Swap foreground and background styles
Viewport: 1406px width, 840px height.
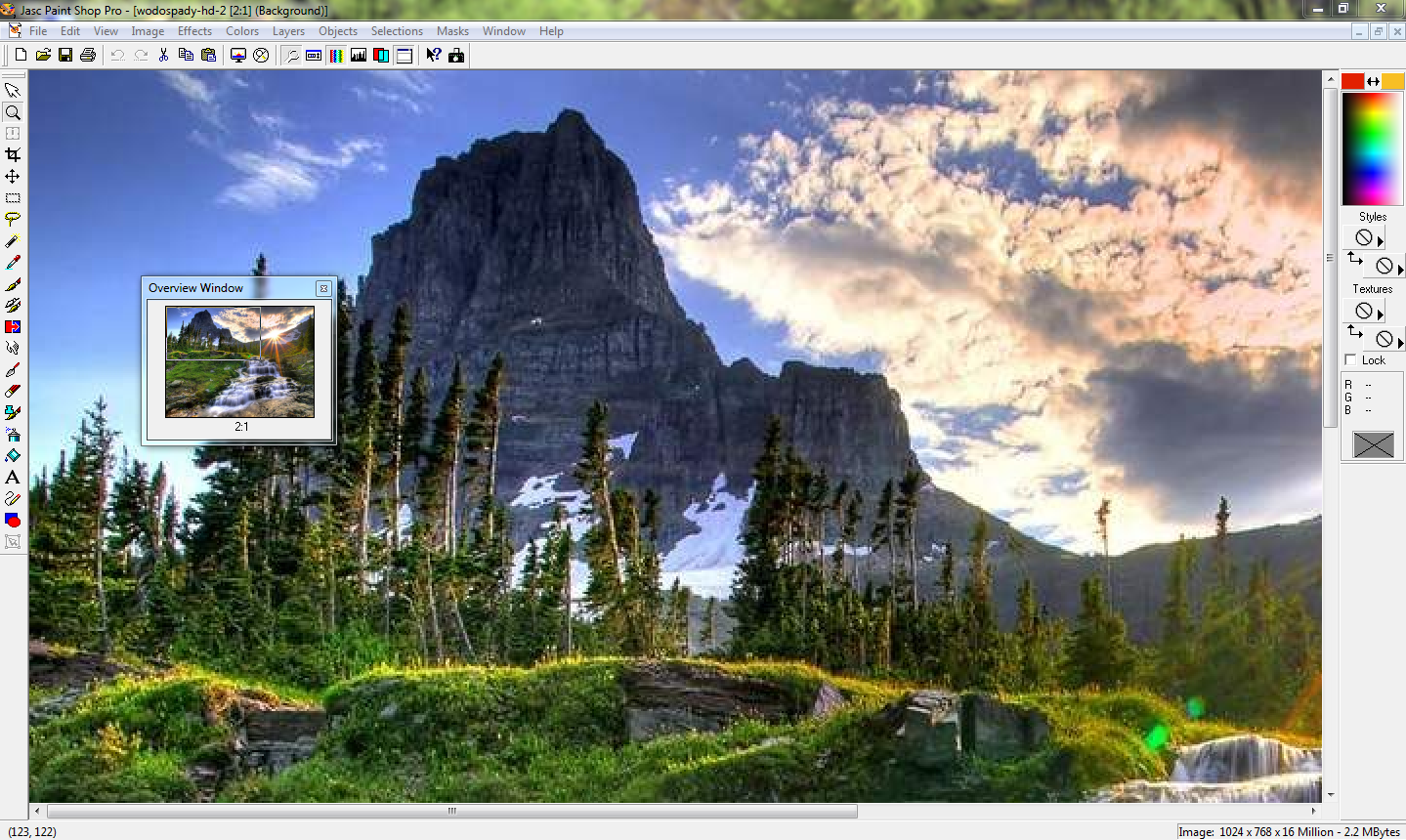(1355, 258)
